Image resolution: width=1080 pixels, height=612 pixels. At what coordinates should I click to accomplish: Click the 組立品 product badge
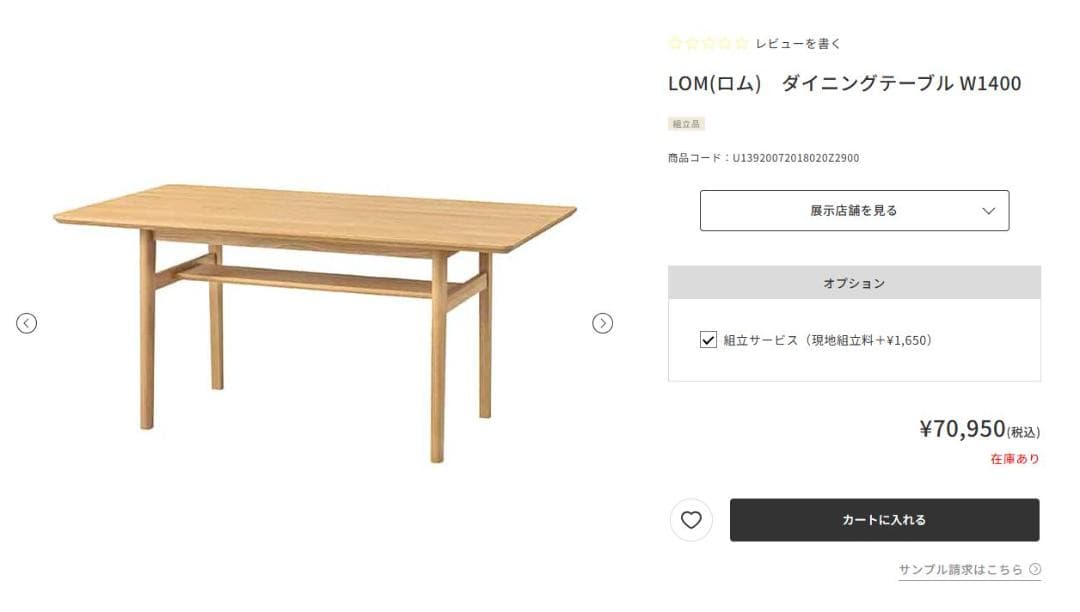[x=686, y=122]
